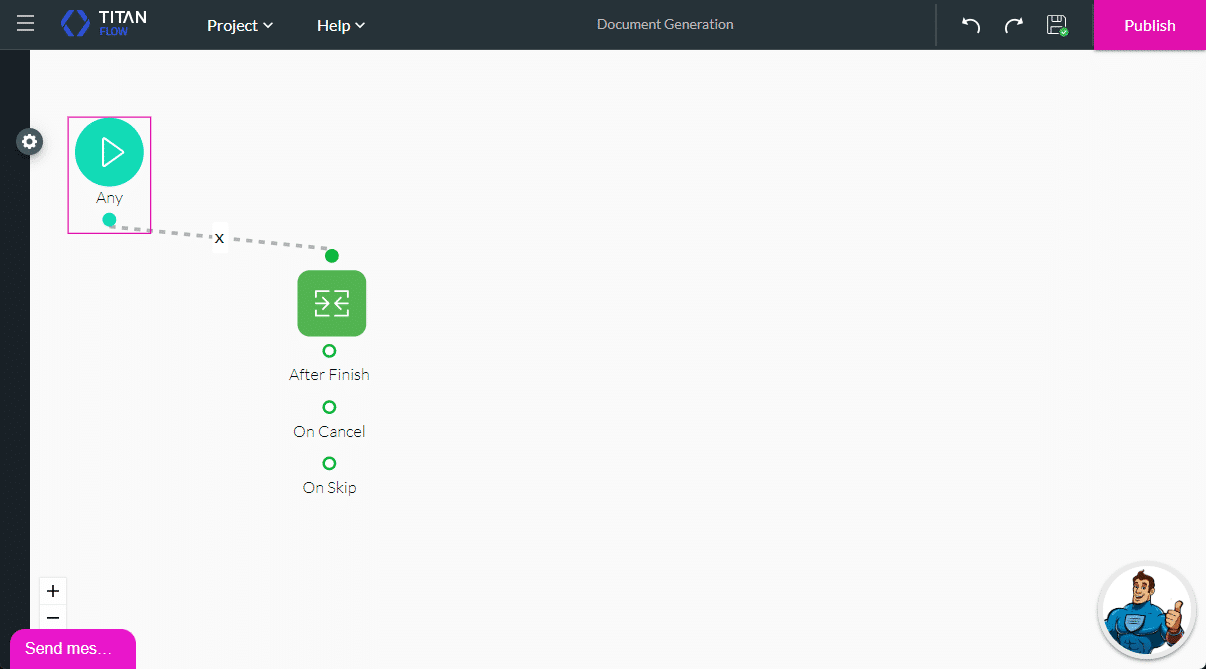
Task: Open the Project menu
Action: pyautogui.click(x=233, y=25)
